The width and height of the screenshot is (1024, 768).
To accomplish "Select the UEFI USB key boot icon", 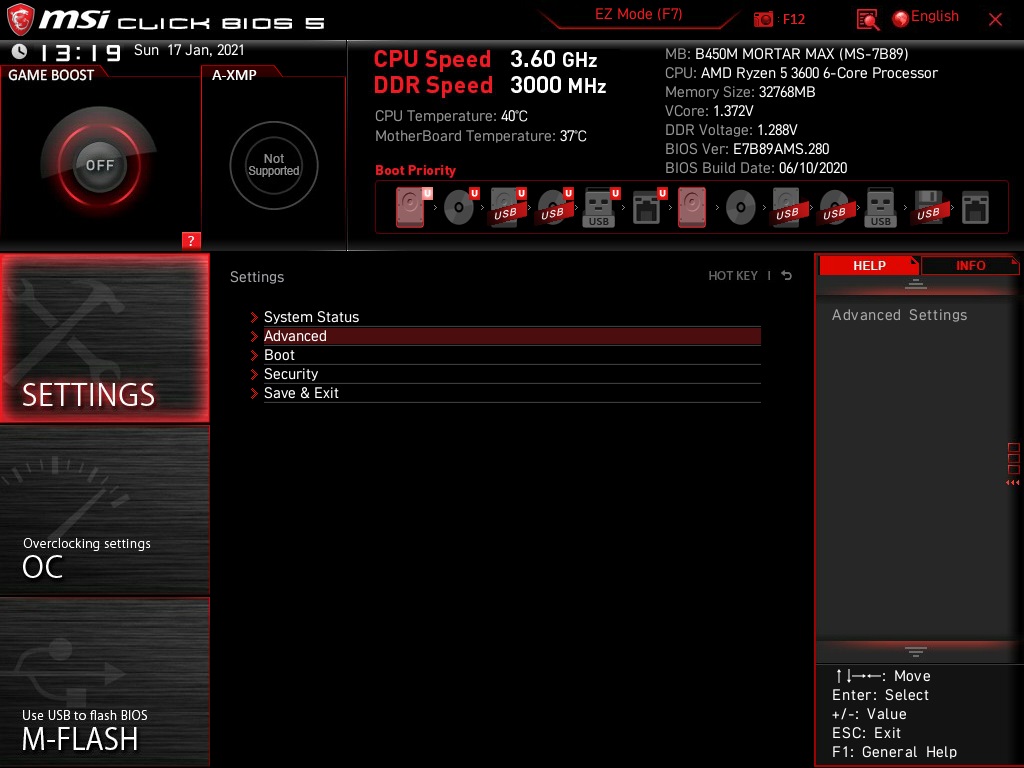I will point(601,207).
